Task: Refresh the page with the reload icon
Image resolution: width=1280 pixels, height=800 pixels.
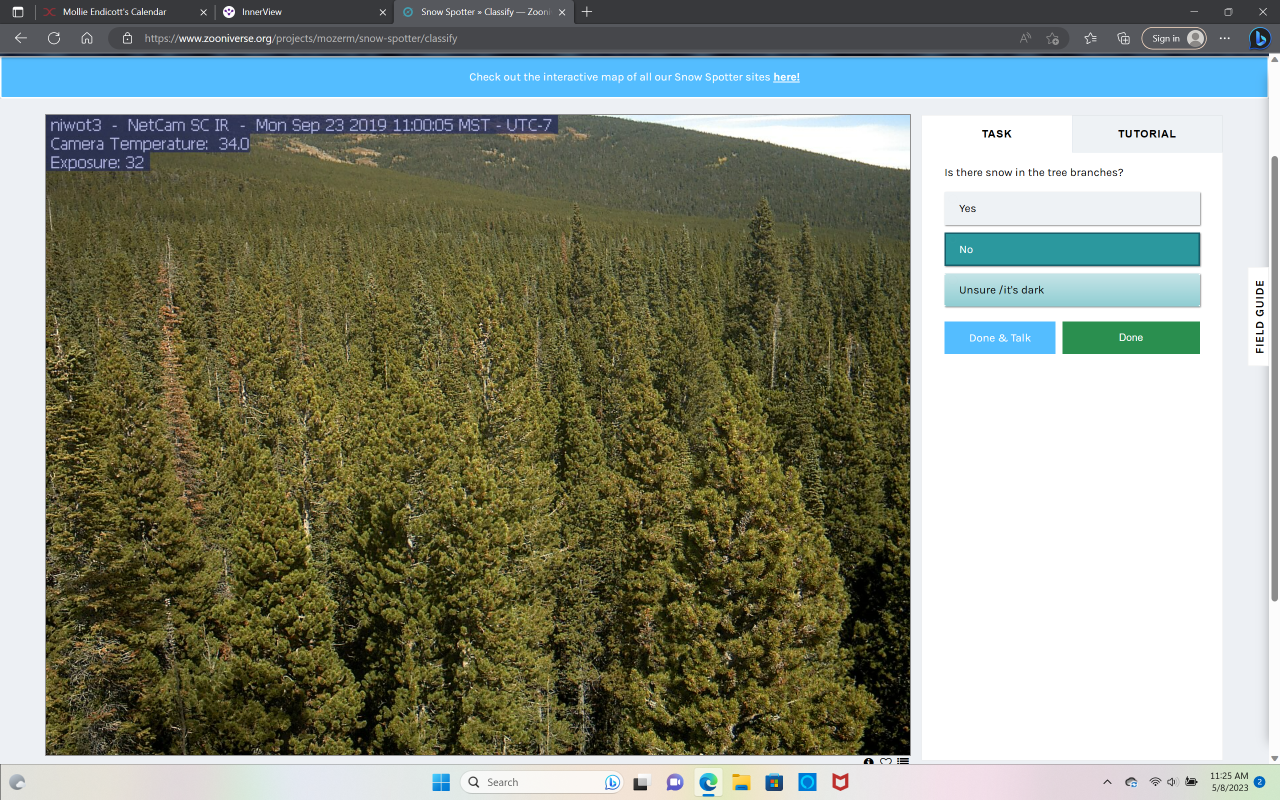Action: (x=54, y=38)
